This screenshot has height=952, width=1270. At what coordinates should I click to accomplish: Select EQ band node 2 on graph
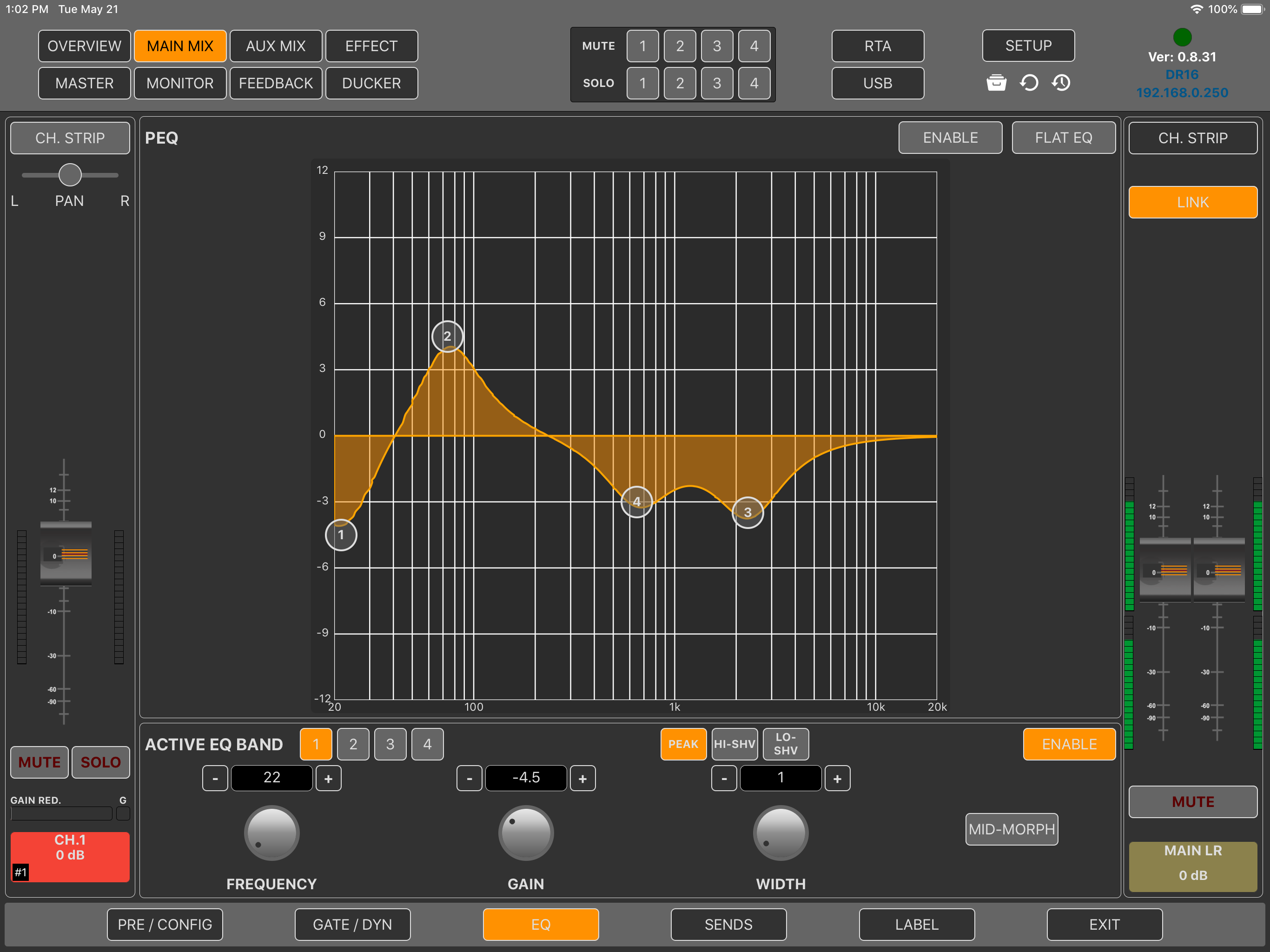[447, 336]
